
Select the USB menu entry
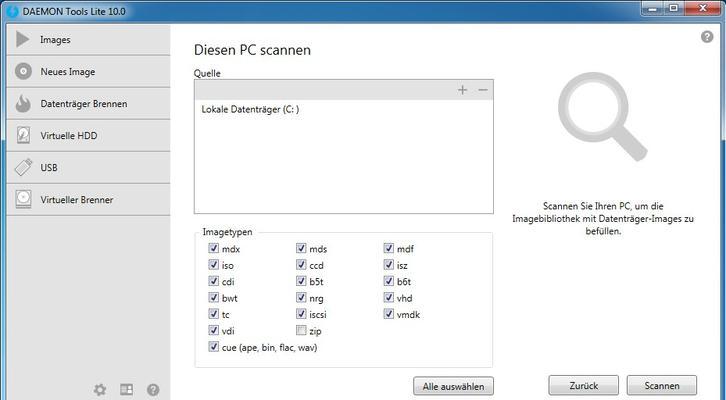pos(88,168)
